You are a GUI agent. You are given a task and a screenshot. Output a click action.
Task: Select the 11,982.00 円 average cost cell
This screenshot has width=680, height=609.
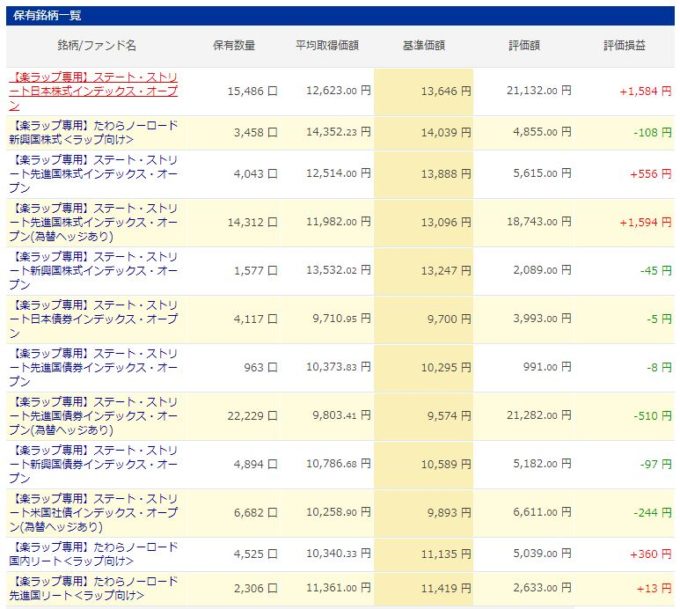coord(338,222)
